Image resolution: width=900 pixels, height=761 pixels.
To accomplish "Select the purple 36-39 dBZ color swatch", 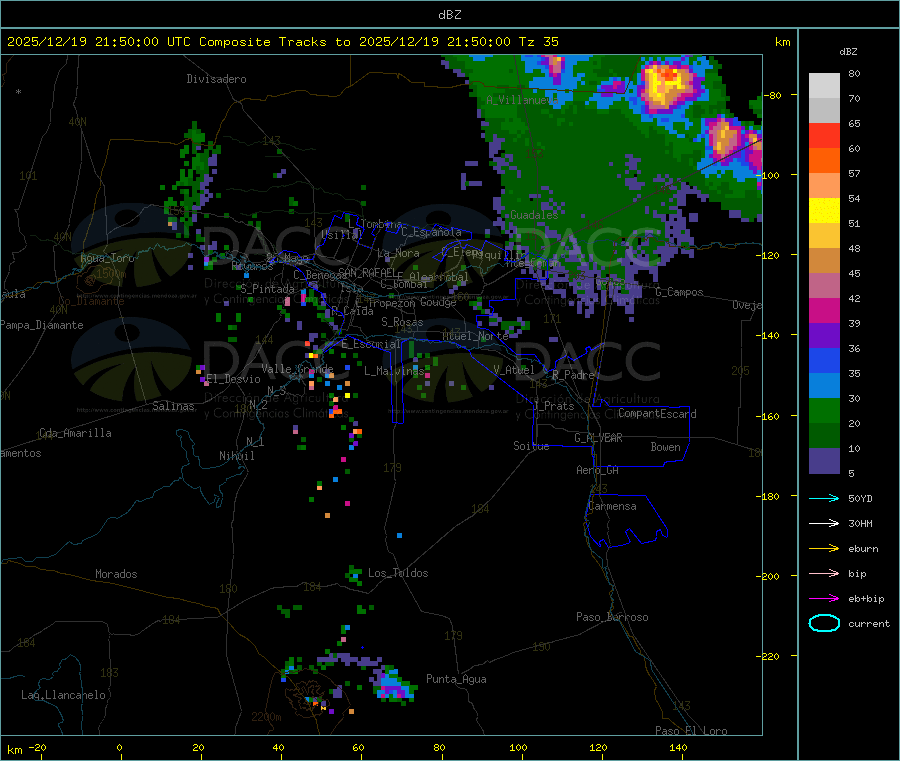I will point(824,336).
